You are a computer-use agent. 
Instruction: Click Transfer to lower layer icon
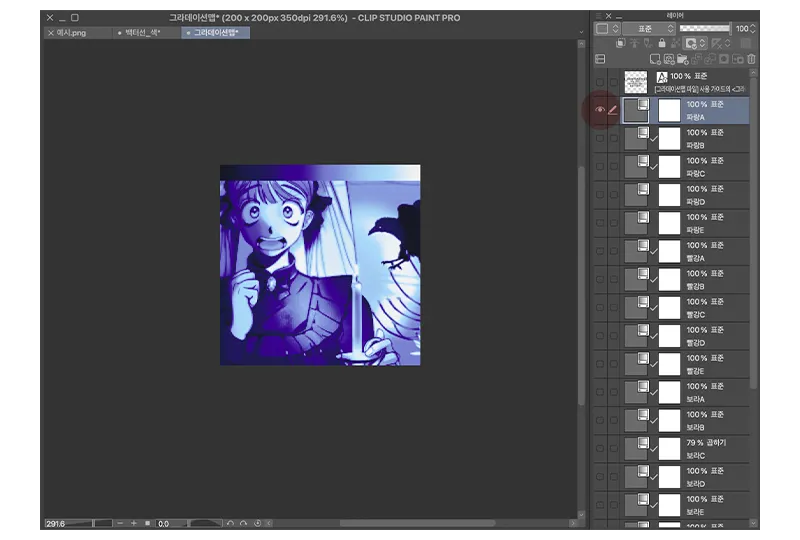pos(696,59)
